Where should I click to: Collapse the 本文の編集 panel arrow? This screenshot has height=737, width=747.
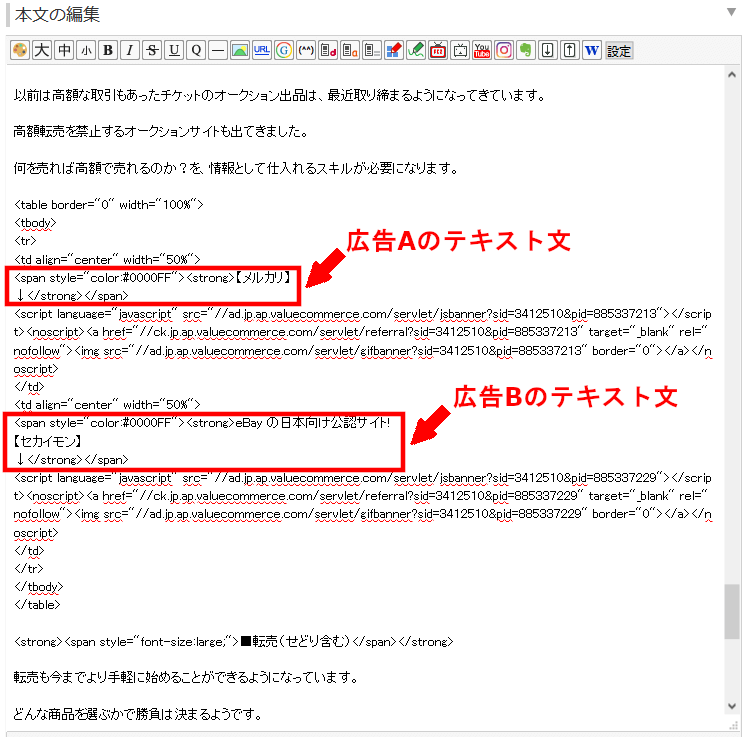[x=732, y=12]
